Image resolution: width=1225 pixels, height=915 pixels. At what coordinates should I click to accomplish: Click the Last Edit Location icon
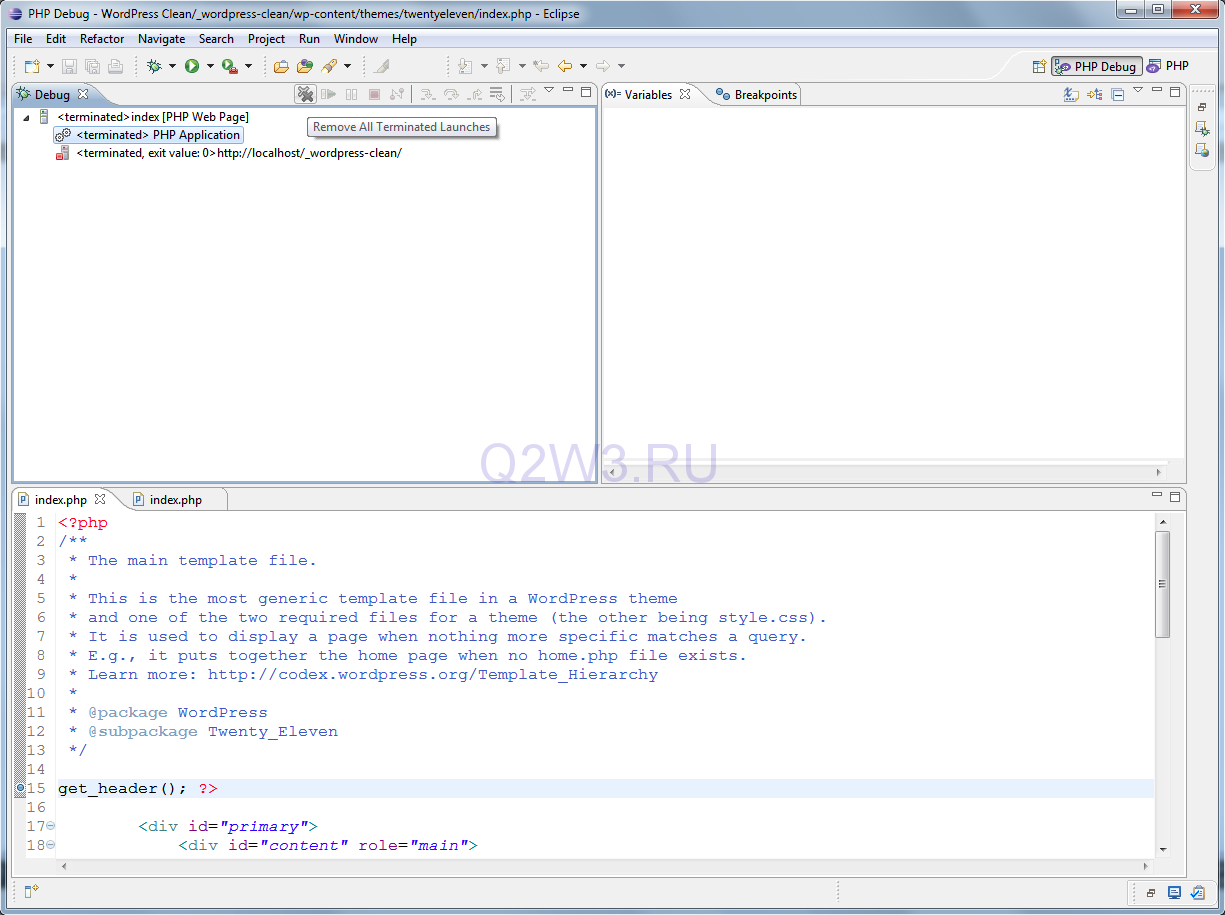(541, 66)
